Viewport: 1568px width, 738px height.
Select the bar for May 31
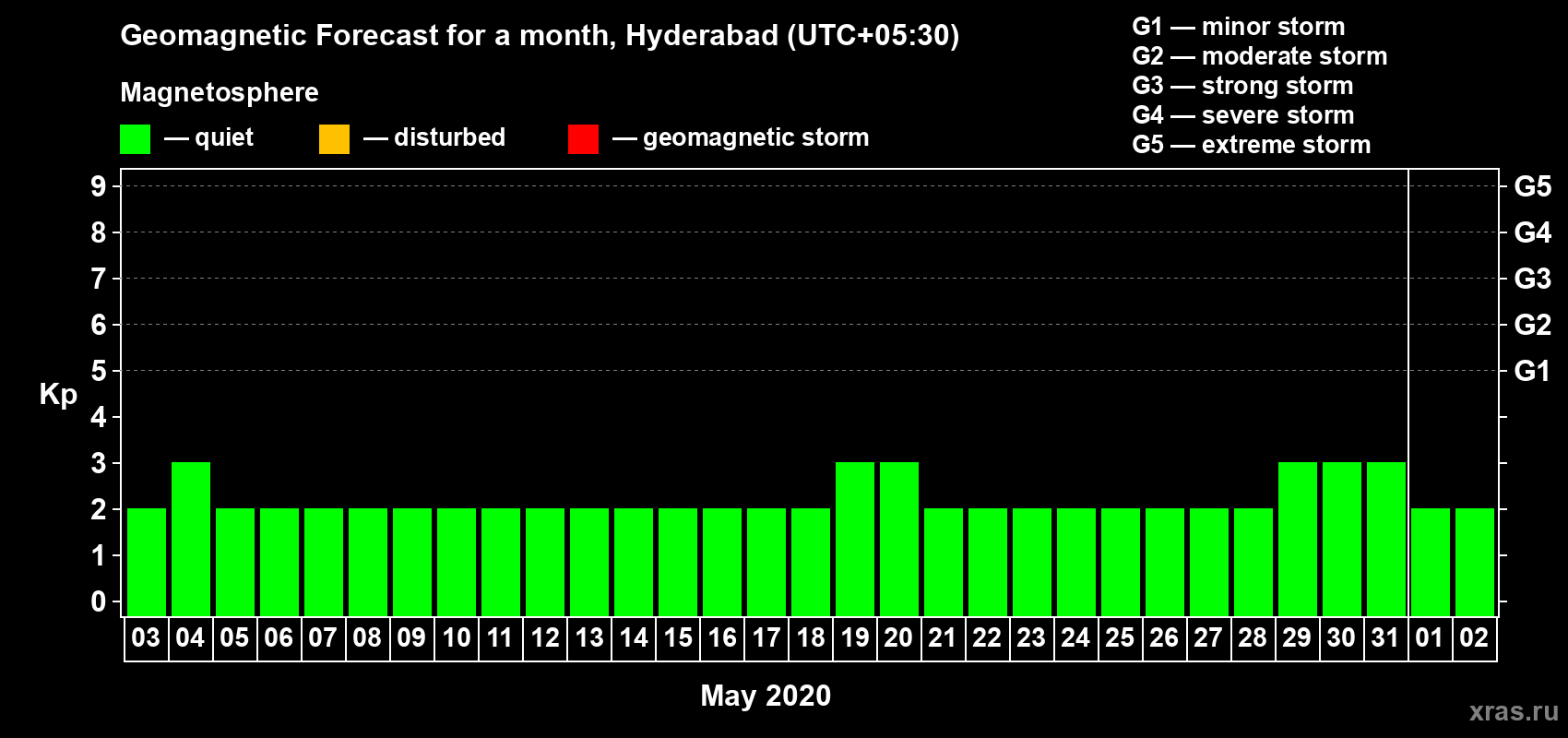(1386, 539)
